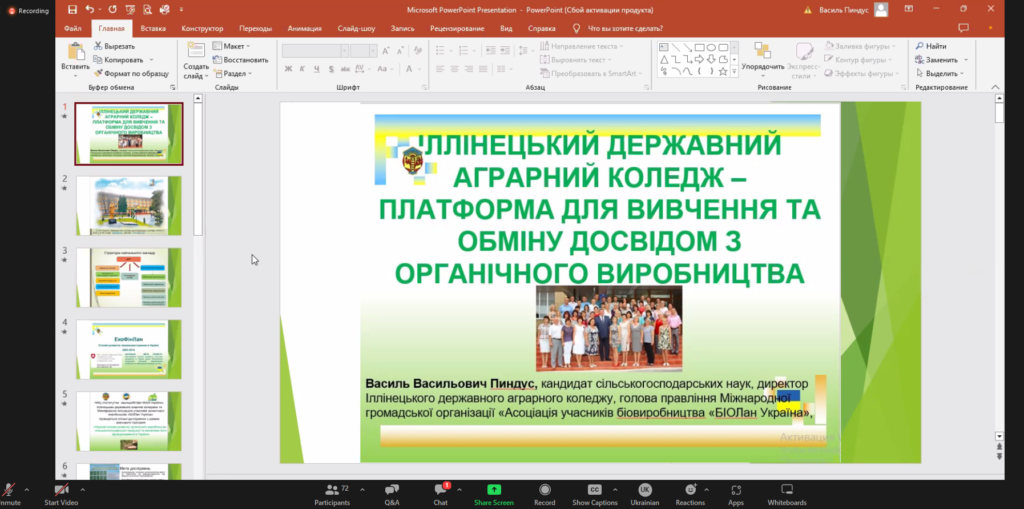Click the Reactions icon
The width and height of the screenshot is (1024, 509).
point(689,493)
